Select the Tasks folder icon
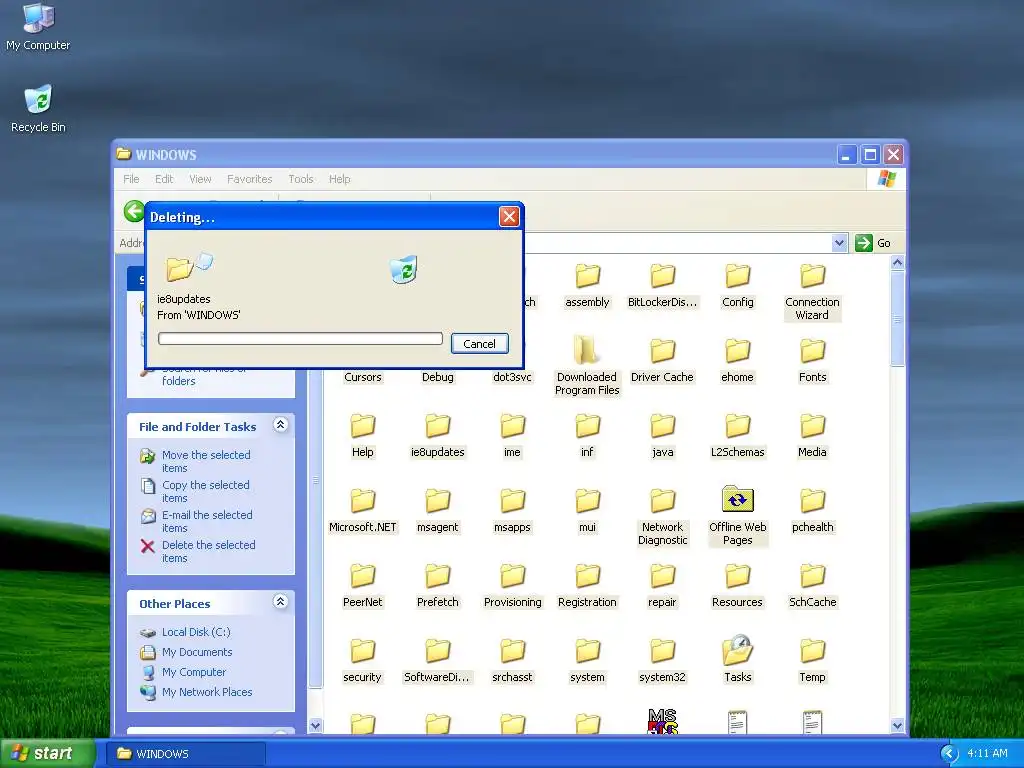Image resolution: width=1024 pixels, height=768 pixels. click(737, 650)
